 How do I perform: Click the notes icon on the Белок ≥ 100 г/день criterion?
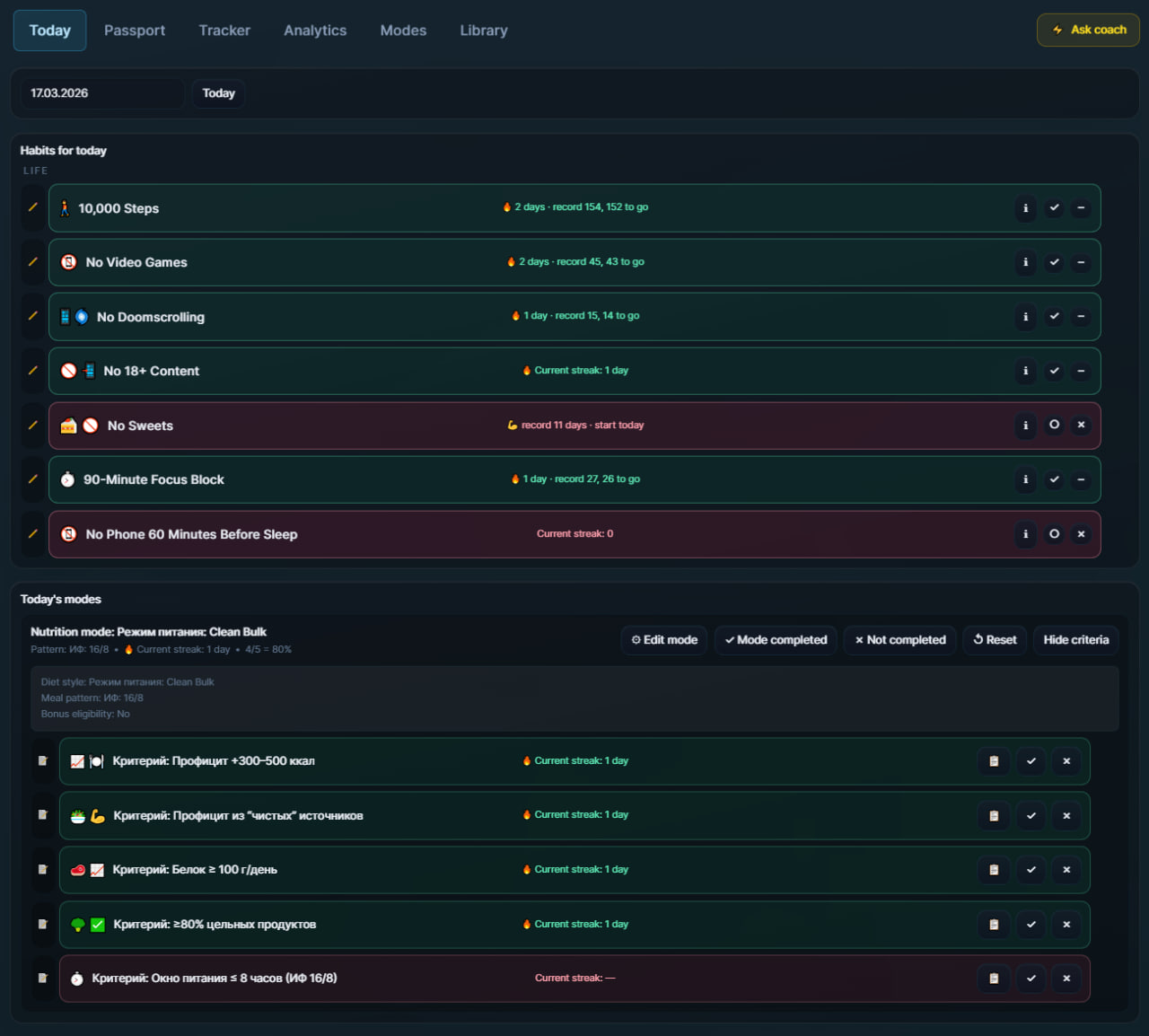[994, 870]
